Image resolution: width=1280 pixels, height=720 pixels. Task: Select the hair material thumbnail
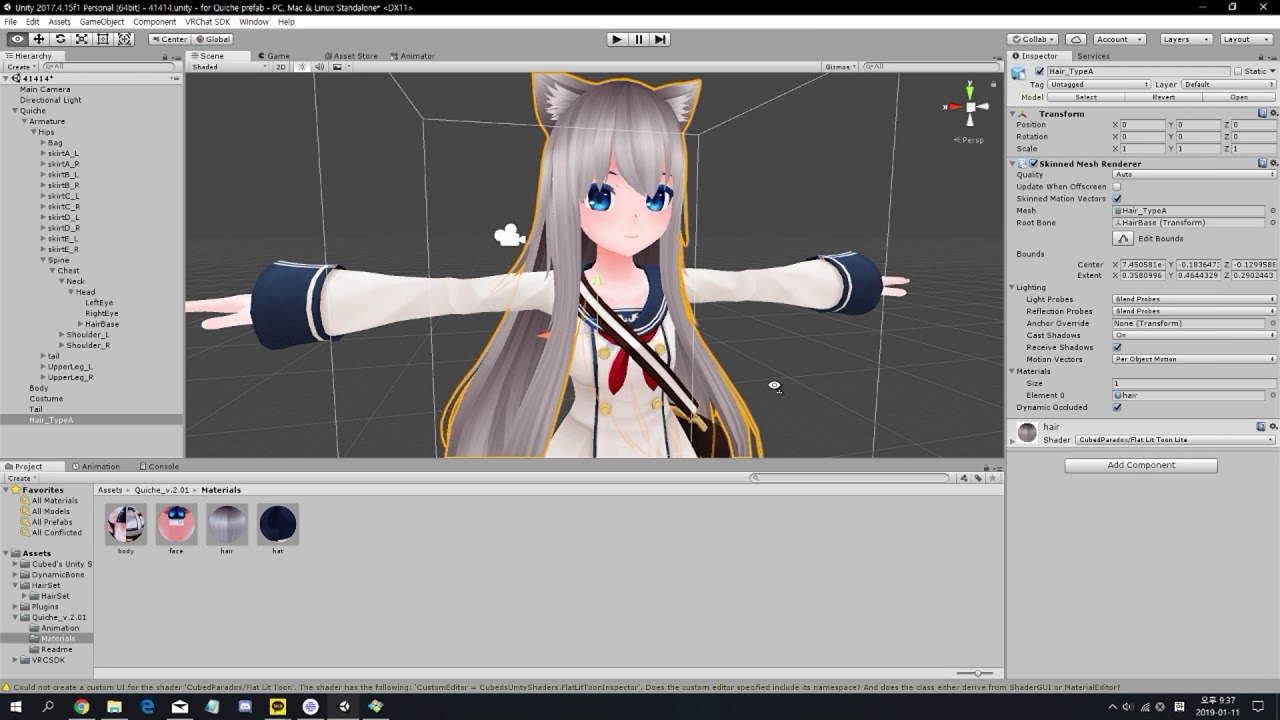click(227, 524)
